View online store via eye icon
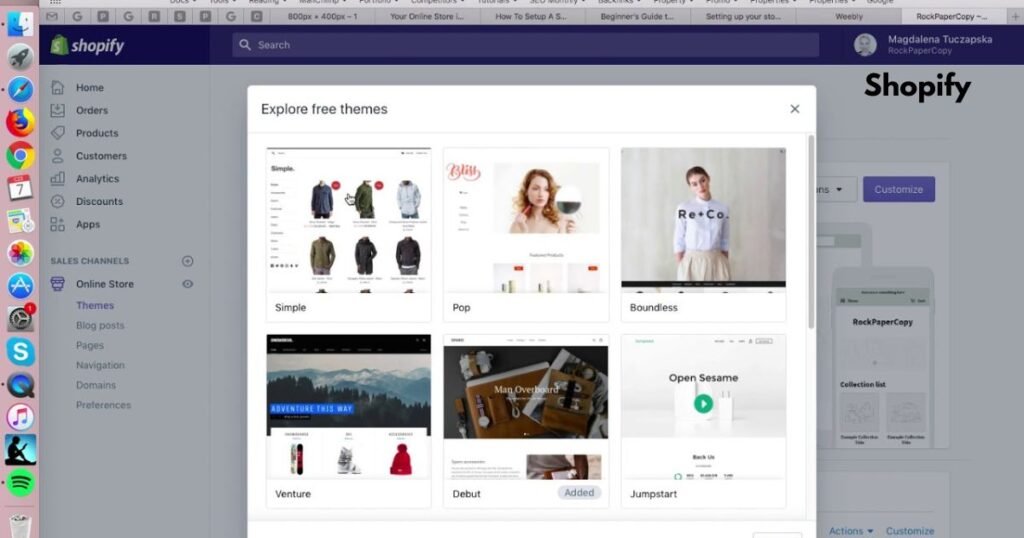The image size is (1024, 538). point(187,284)
